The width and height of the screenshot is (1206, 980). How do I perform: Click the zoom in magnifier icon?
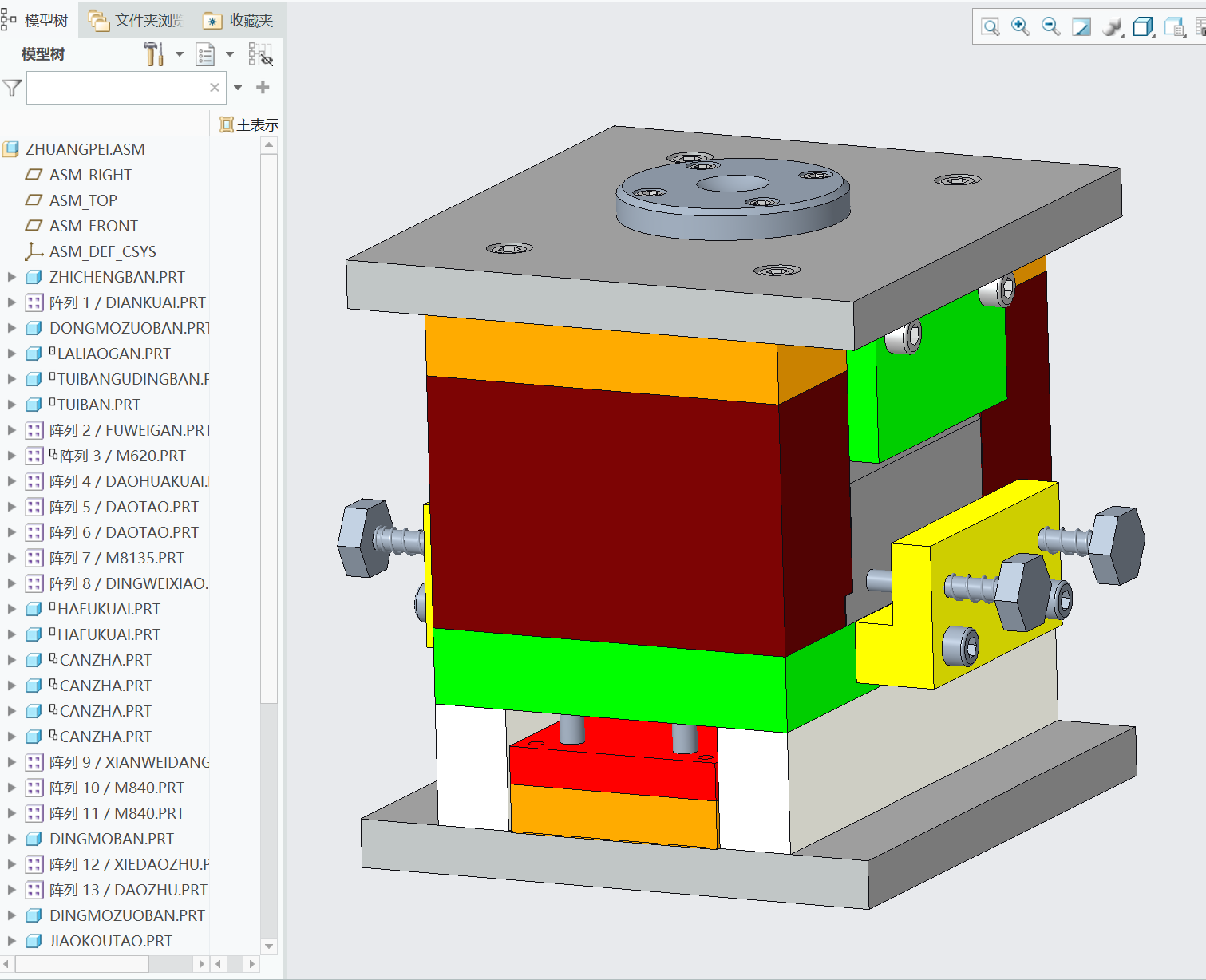click(x=1020, y=26)
